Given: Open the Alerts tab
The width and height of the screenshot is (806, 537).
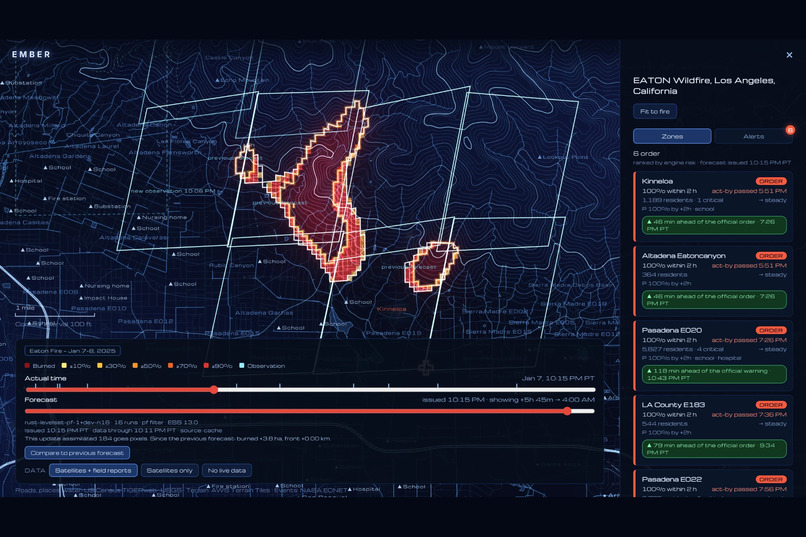Looking at the screenshot, I should [x=753, y=136].
